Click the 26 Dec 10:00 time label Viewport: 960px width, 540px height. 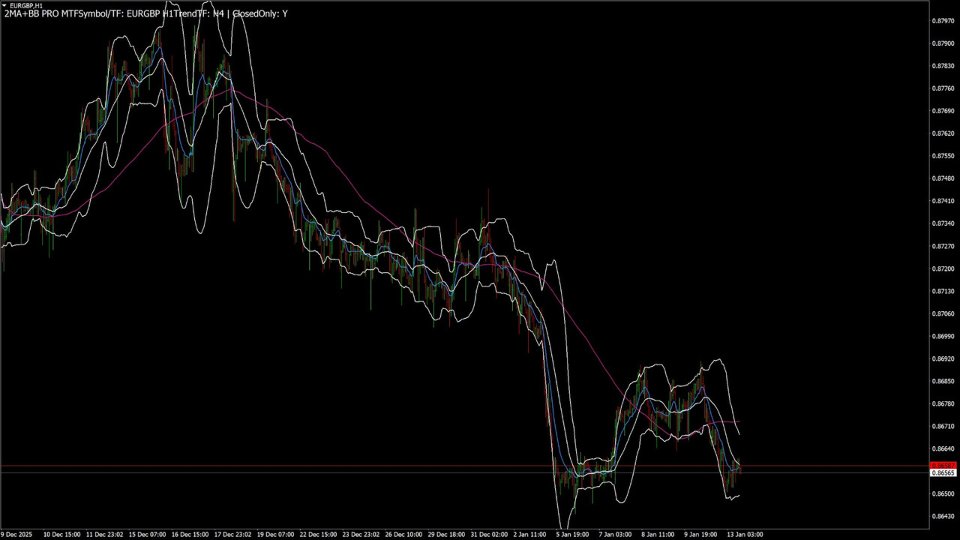tap(403, 534)
